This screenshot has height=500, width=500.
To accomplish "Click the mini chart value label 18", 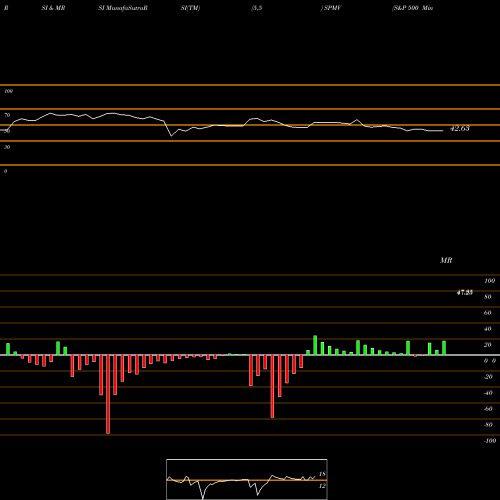I will (x=322, y=474).
